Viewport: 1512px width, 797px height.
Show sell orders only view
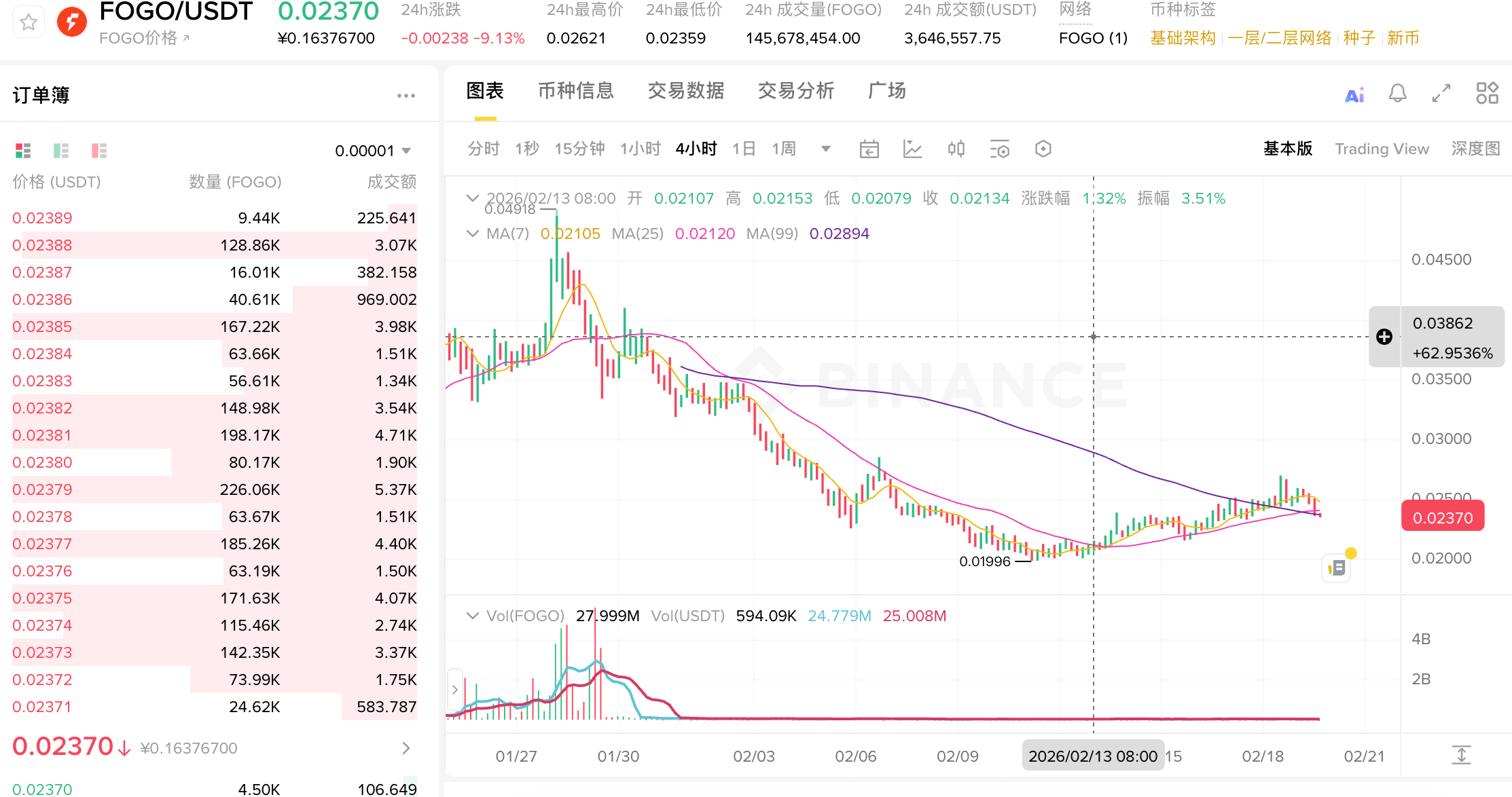99,150
